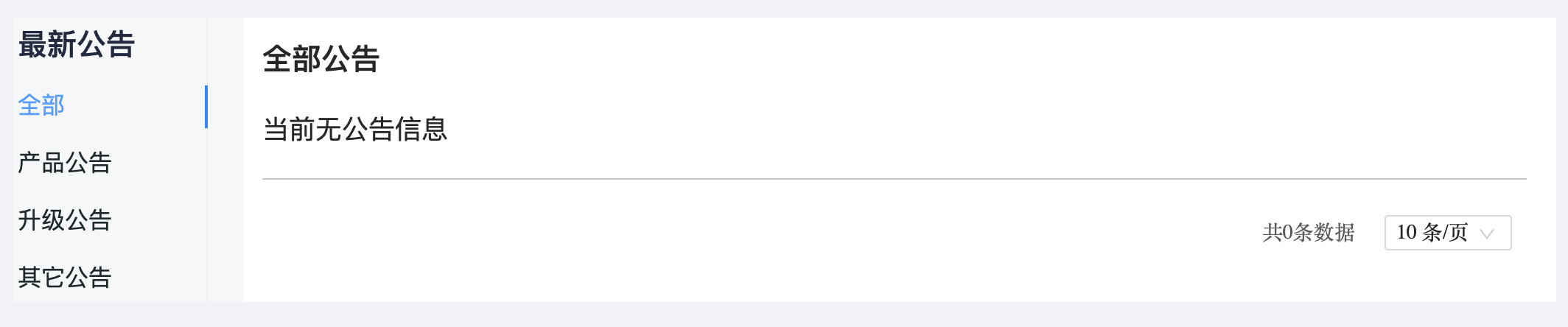The height and width of the screenshot is (327, 1568).
Task: Open the 10 条/页 page size selector
Action: click(x=1447, y=233)
